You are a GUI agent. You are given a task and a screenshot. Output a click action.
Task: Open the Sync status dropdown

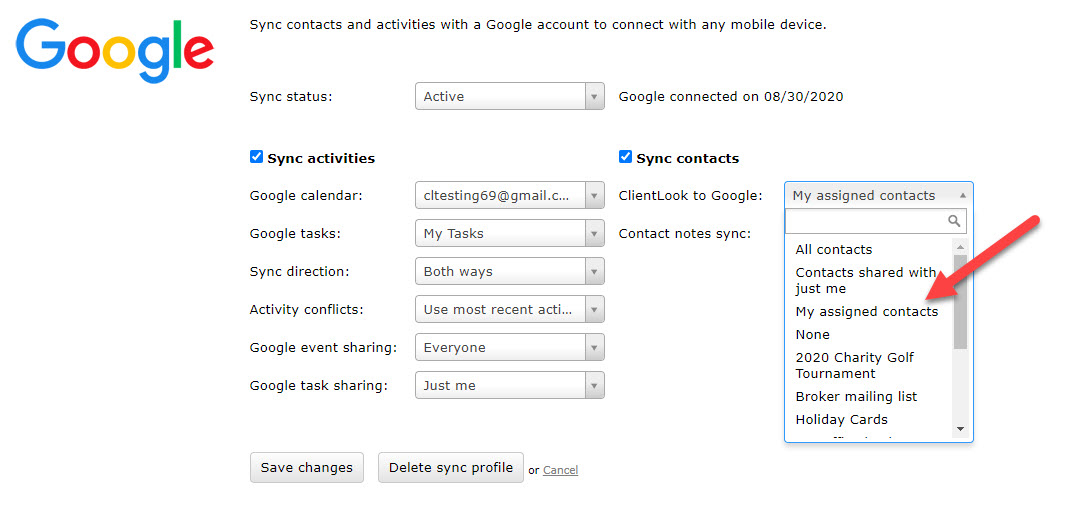510,97
